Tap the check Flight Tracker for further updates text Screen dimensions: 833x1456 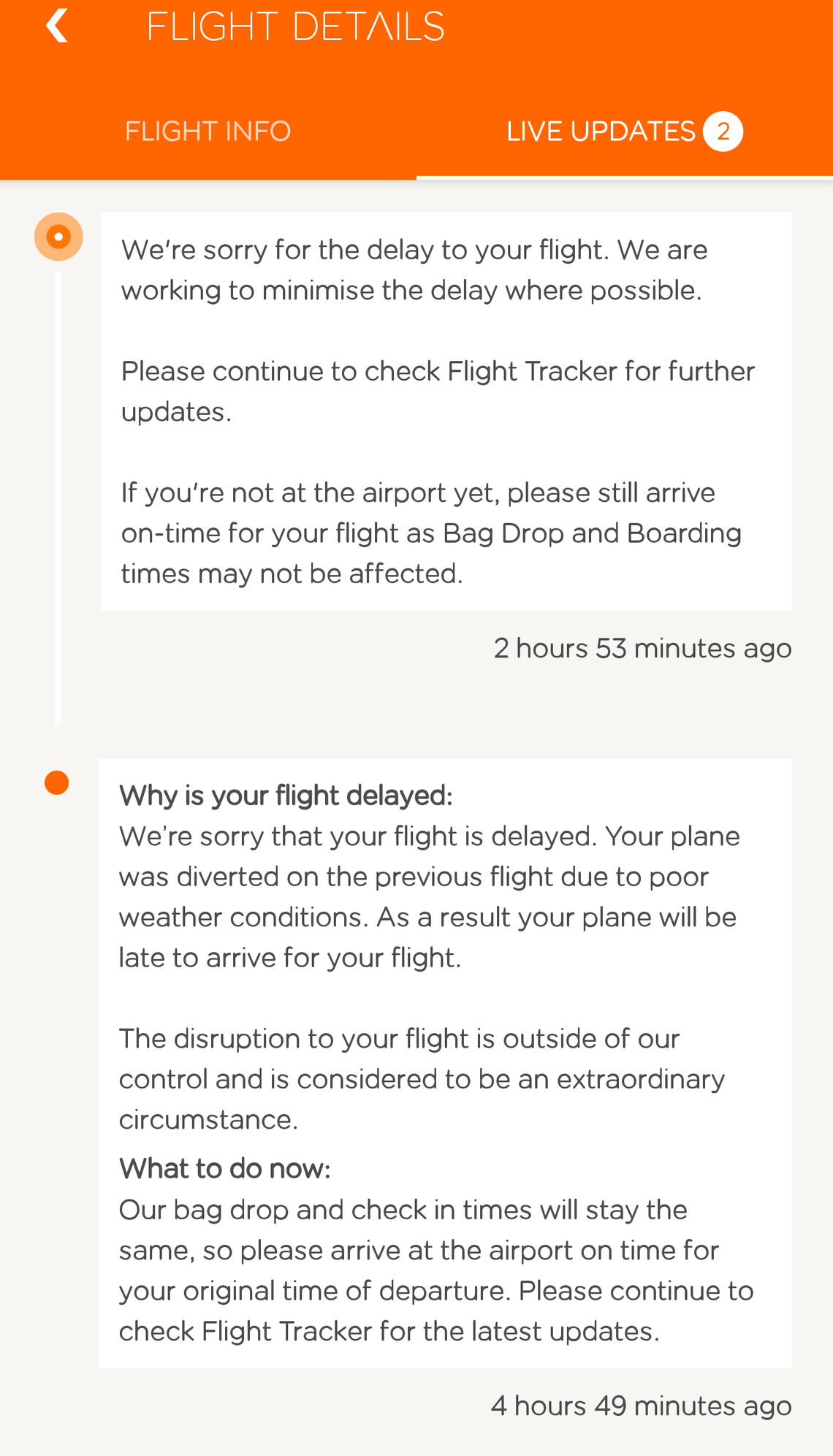tap(437, 392)
